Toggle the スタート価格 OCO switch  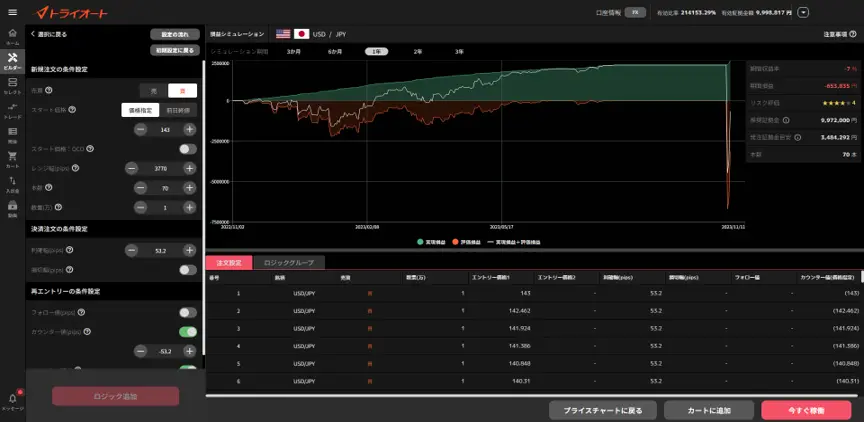click(x=187, y=149)
